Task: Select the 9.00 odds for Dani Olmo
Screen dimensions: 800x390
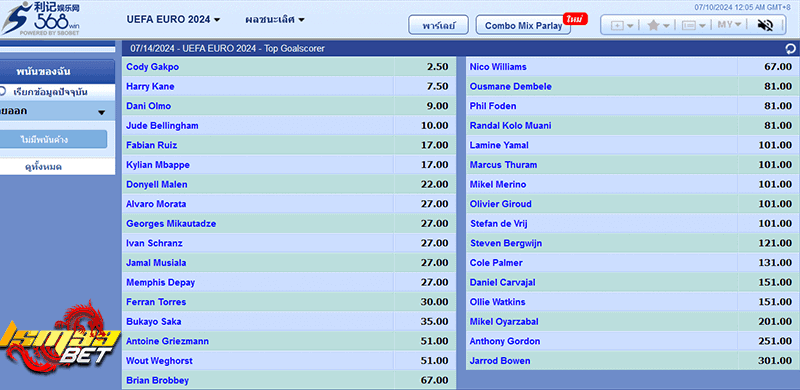Action: coord(437,106)
